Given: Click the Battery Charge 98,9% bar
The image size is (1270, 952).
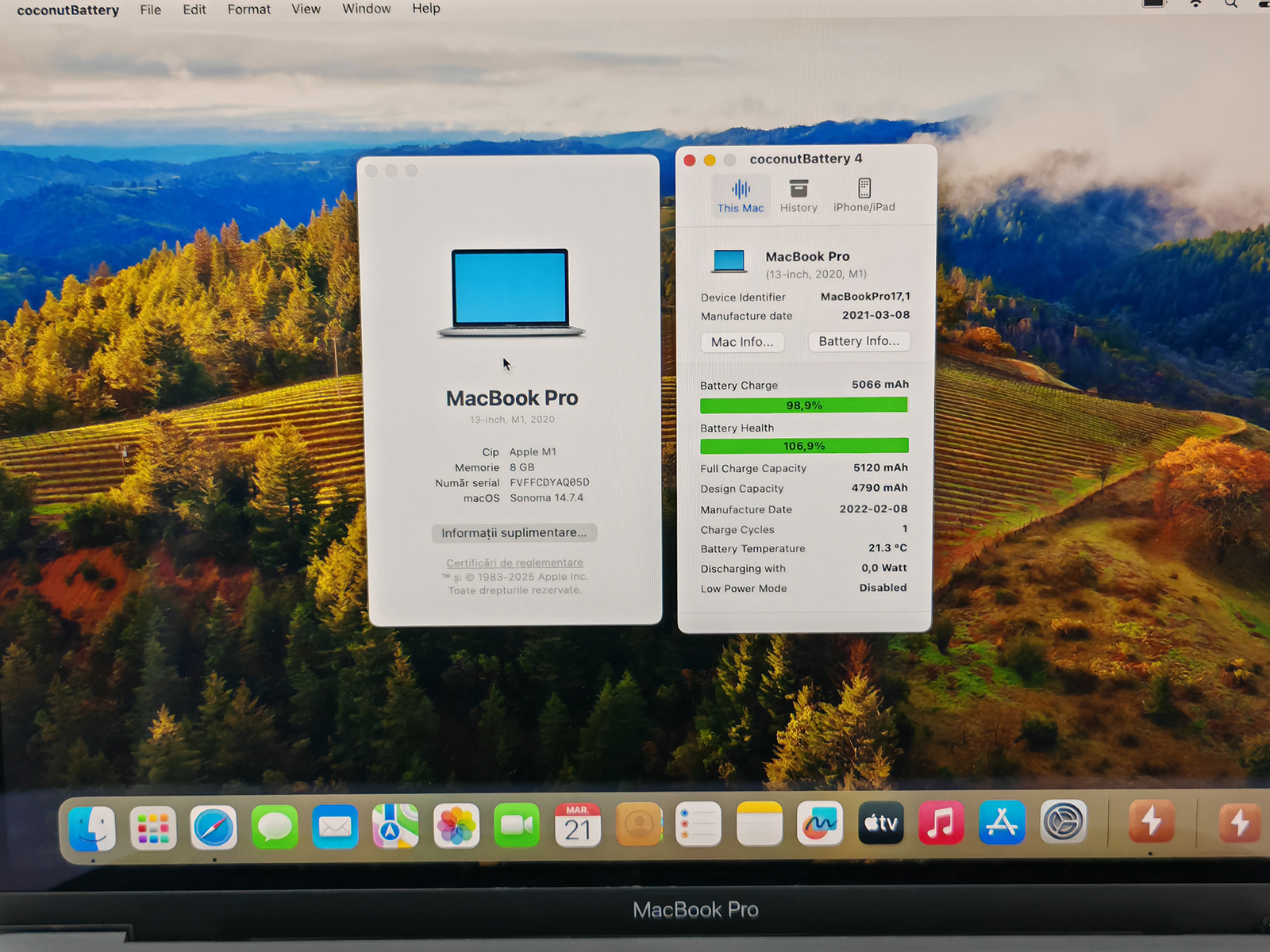Looking at the screenshot, I should click(x=803, y=405).
